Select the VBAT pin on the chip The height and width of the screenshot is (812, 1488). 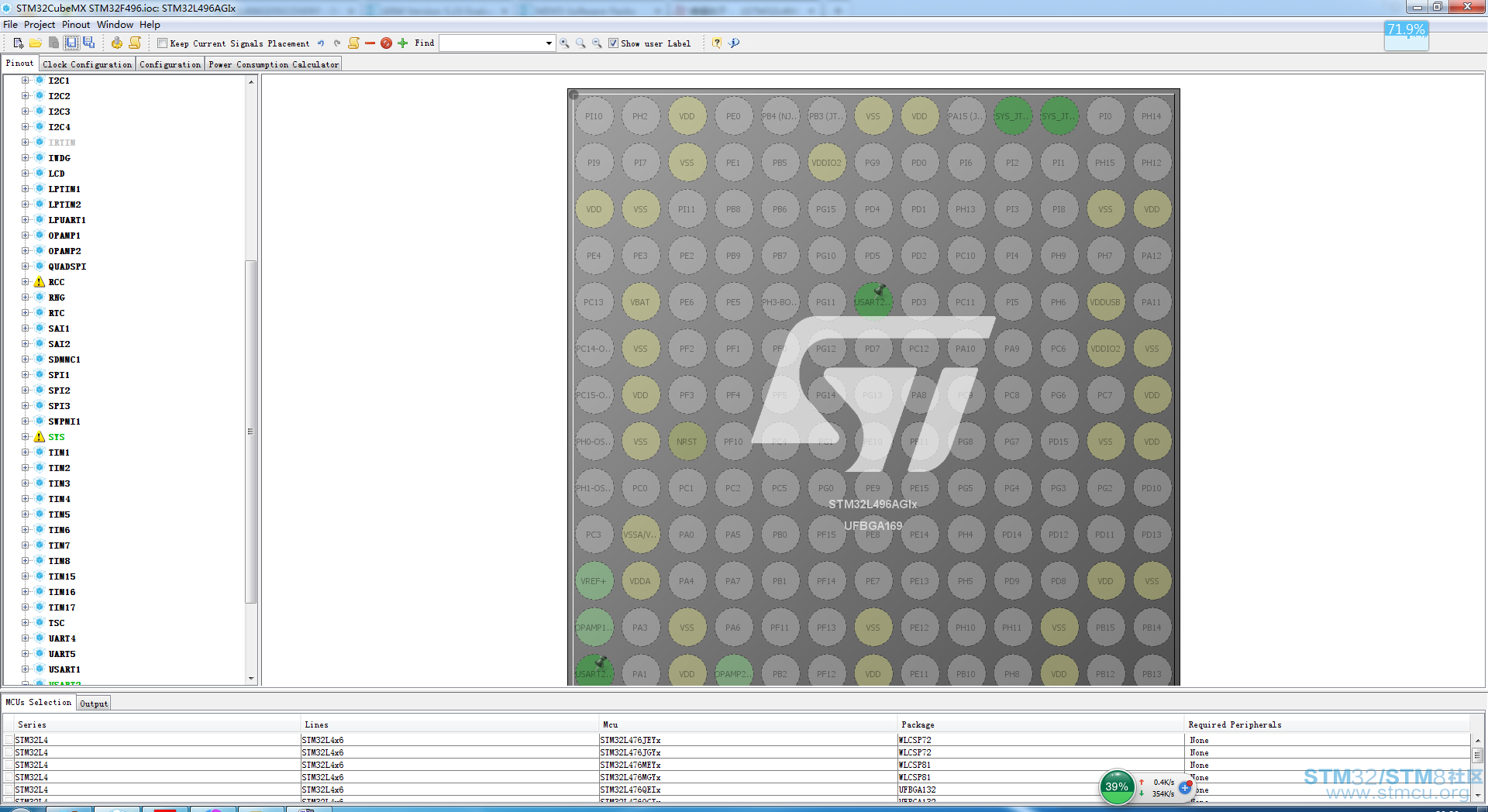coord(640,302)
